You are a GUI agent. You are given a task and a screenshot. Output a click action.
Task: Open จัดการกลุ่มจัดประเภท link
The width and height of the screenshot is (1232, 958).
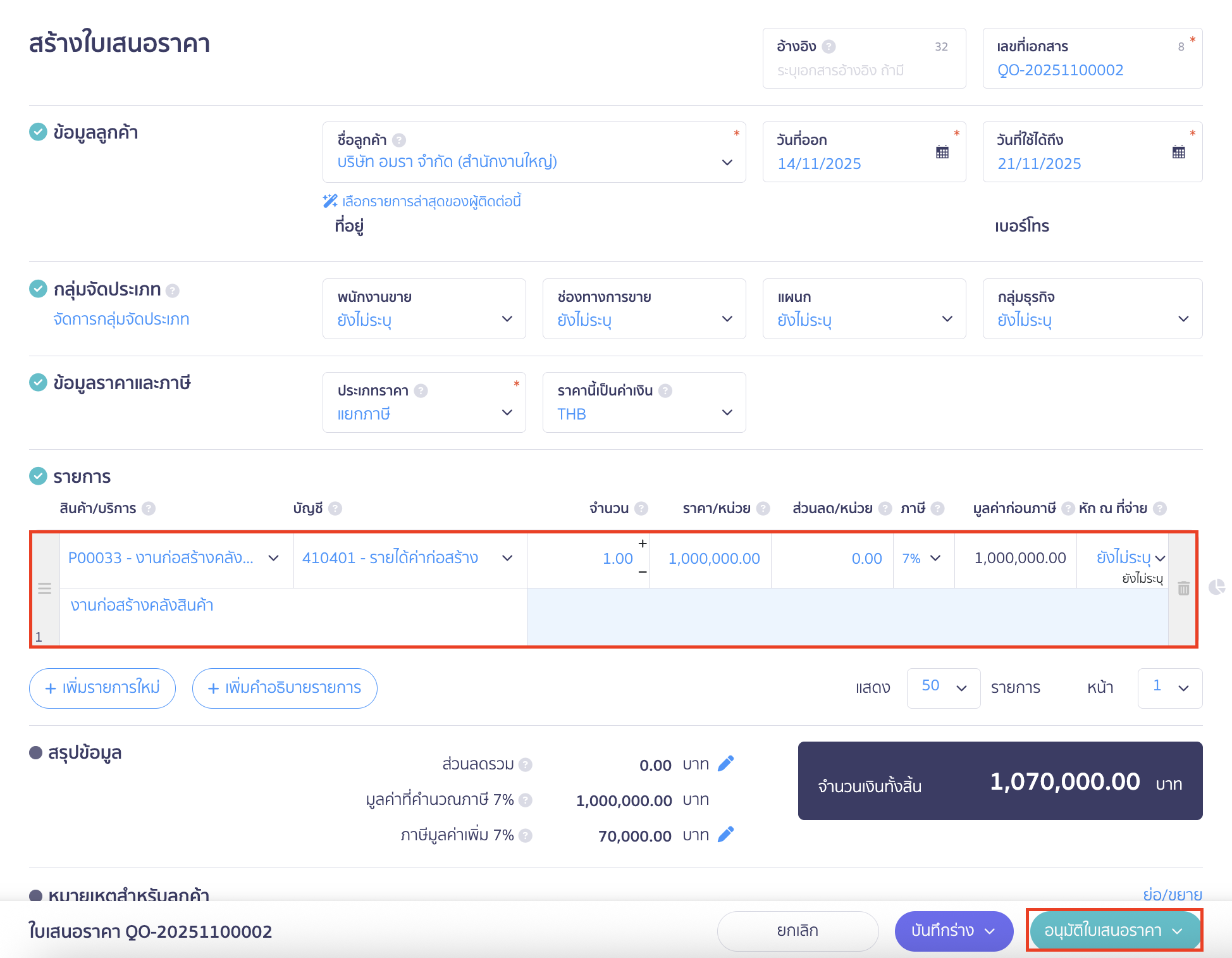coord(121,319)
